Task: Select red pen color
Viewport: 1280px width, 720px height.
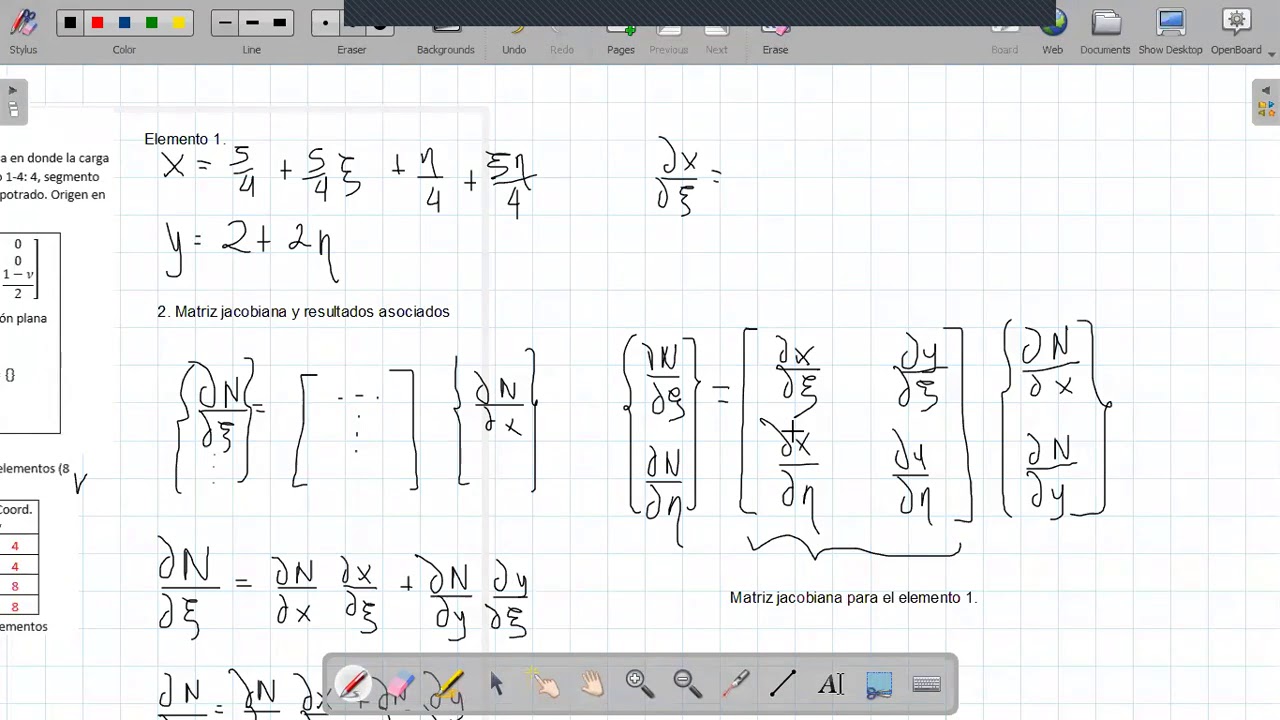Action: tap(97, 23)
